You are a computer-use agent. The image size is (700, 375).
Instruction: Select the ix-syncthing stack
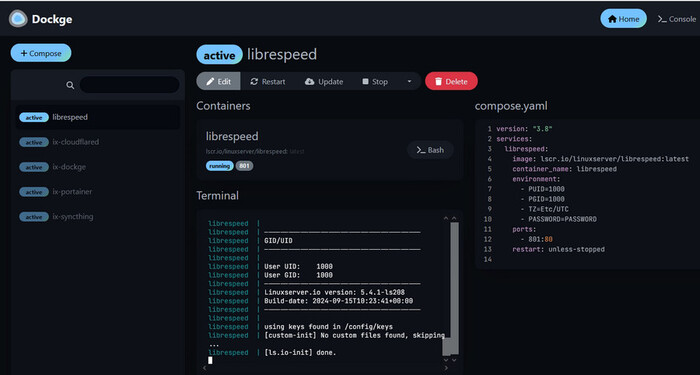pos(98,217)
